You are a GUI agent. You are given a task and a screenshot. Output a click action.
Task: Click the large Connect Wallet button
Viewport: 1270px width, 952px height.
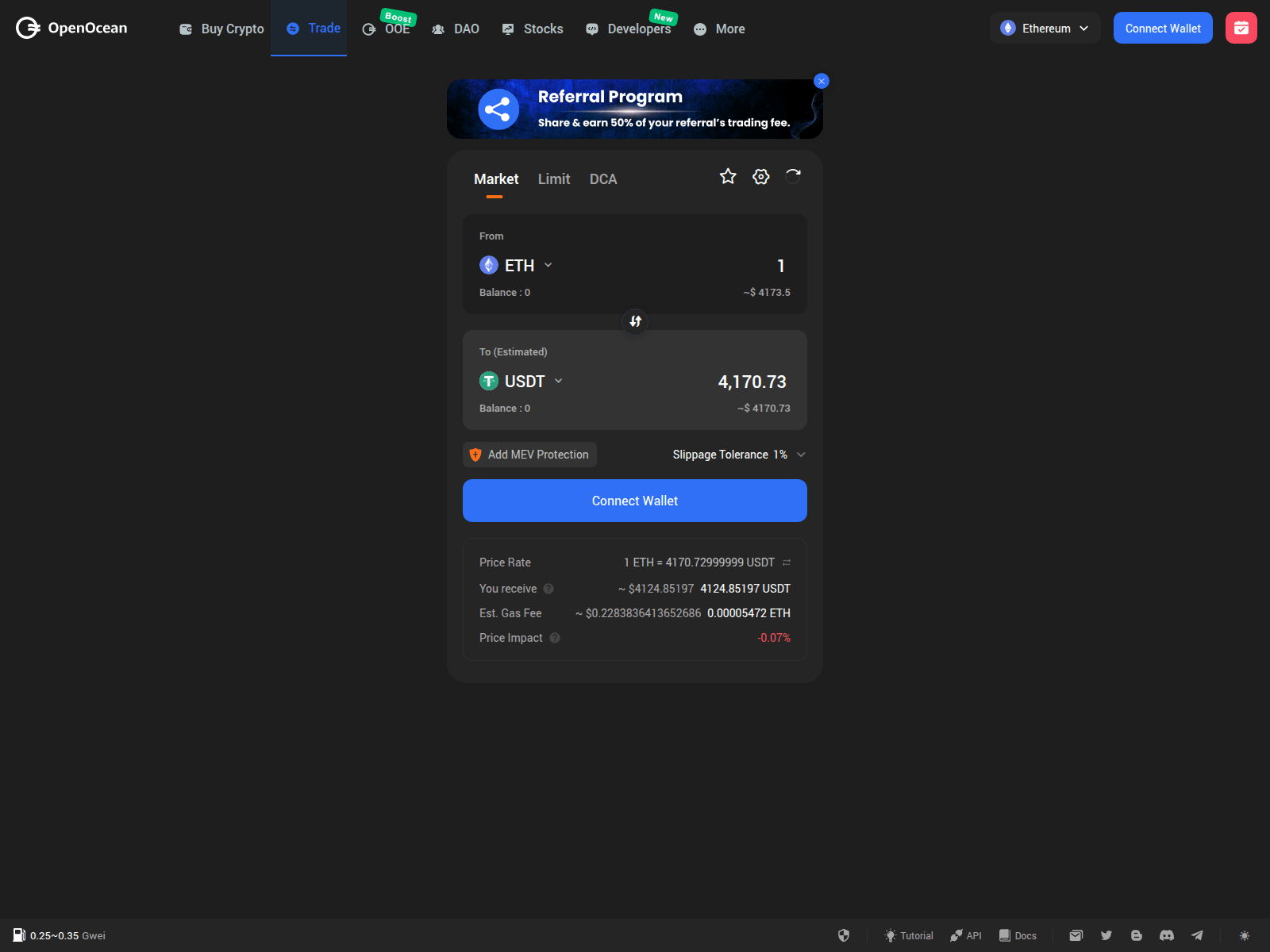[x=635, y=501]
